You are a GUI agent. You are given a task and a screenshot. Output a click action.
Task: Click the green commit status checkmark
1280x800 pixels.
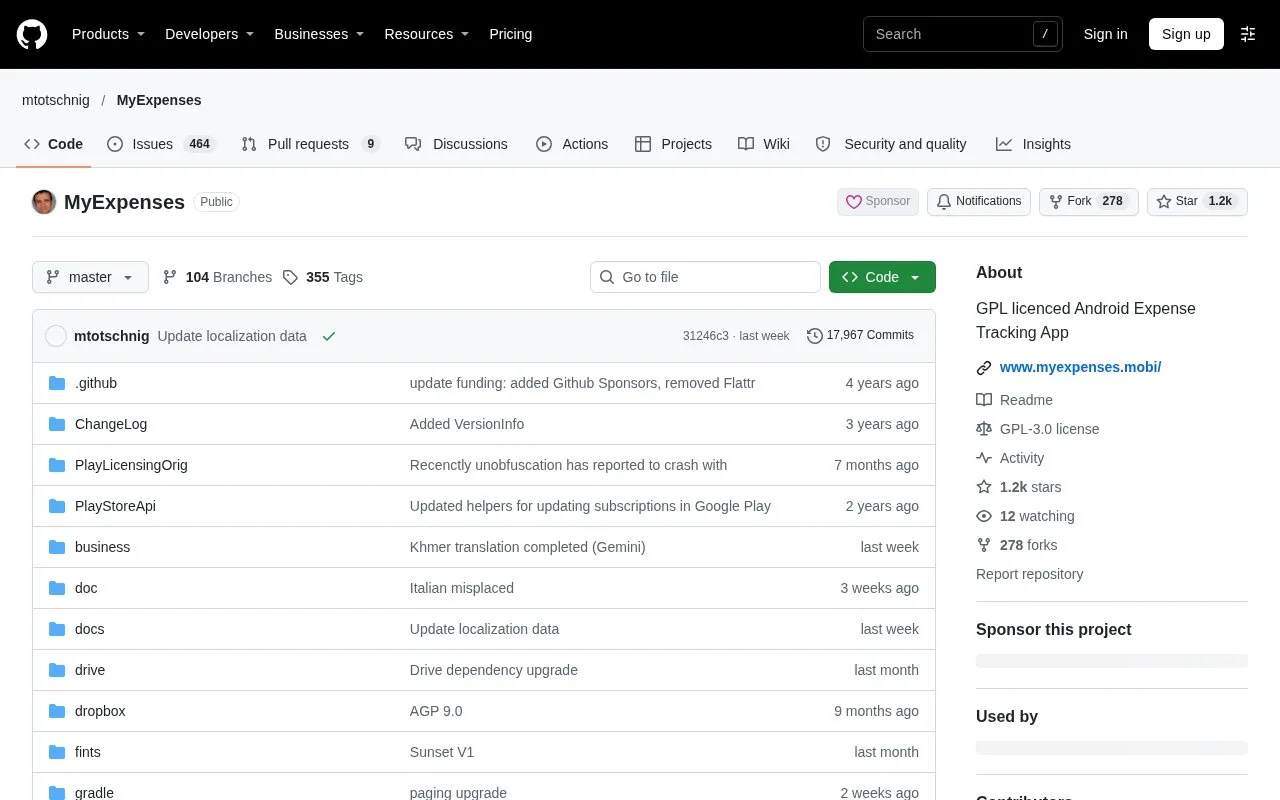(329, 336)
